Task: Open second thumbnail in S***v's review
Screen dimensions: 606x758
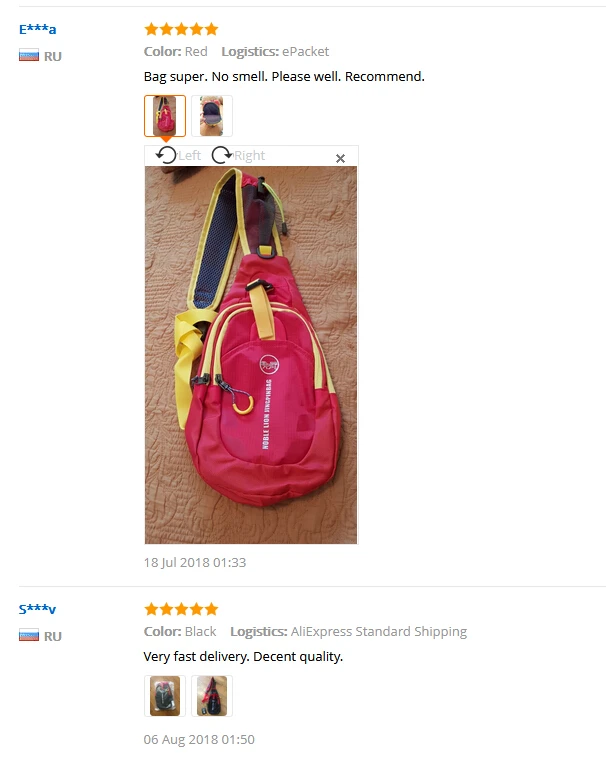Action: (212, 696)
